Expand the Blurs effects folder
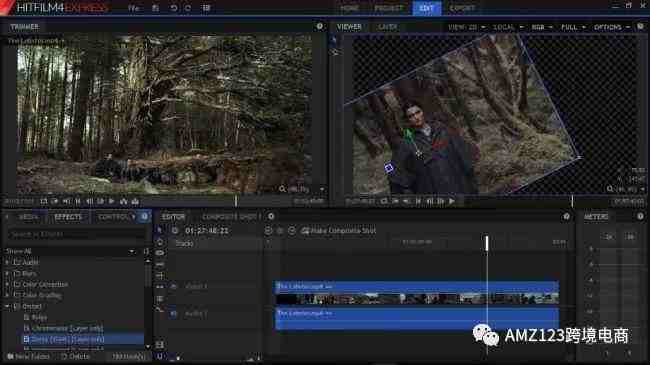 pyautogui.click(x=7, y=274)
